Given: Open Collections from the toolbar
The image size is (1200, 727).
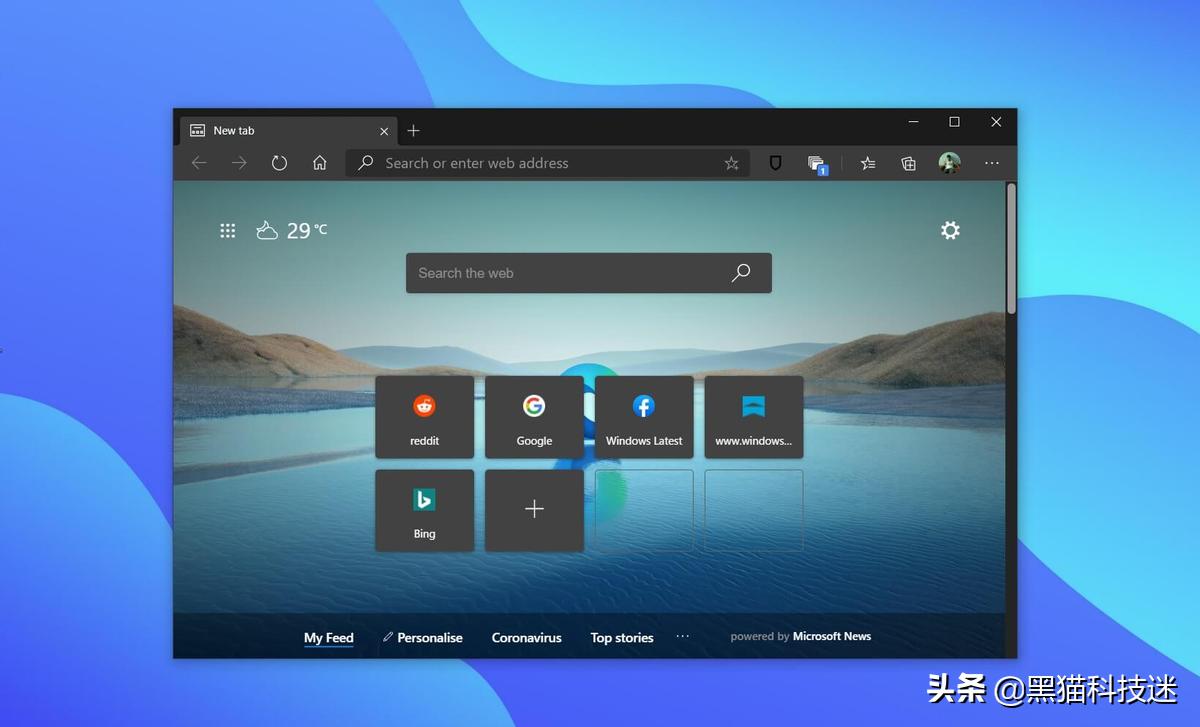Looking at the screenshot, I should coord(908,163).
